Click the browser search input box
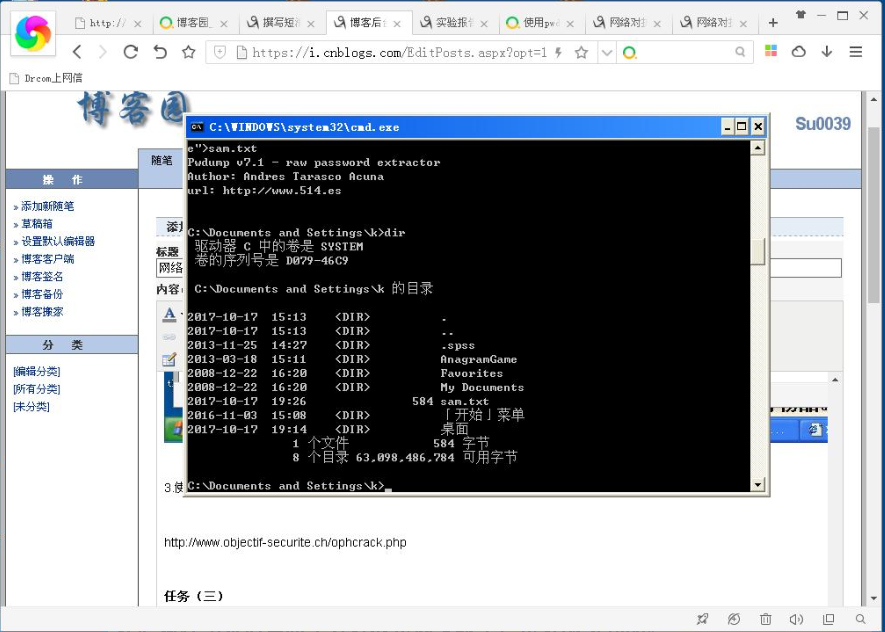 [684, 52]
